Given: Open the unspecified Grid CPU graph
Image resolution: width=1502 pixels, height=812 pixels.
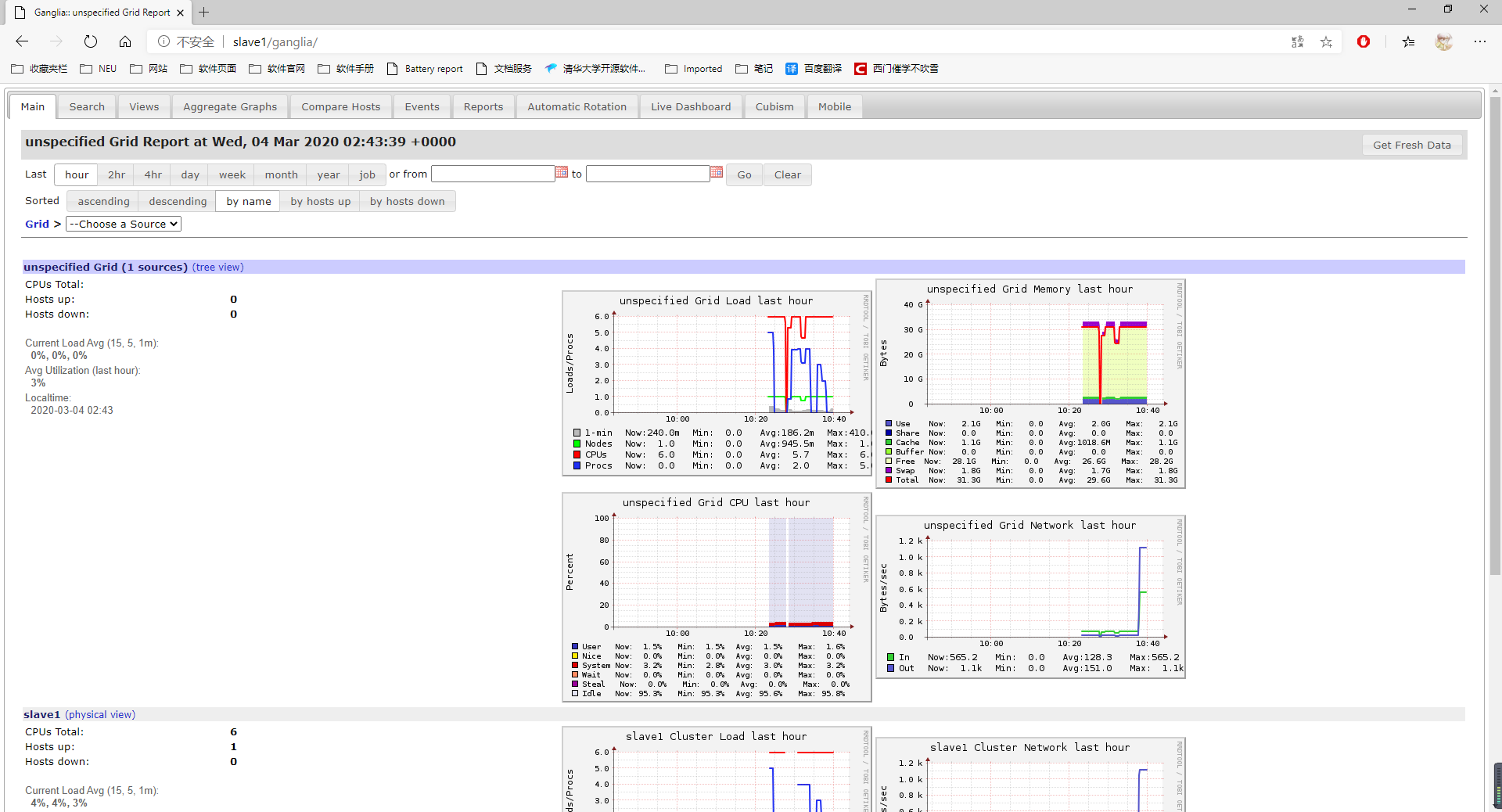Looking at the screenshot, I should click(x=717, y=597).
